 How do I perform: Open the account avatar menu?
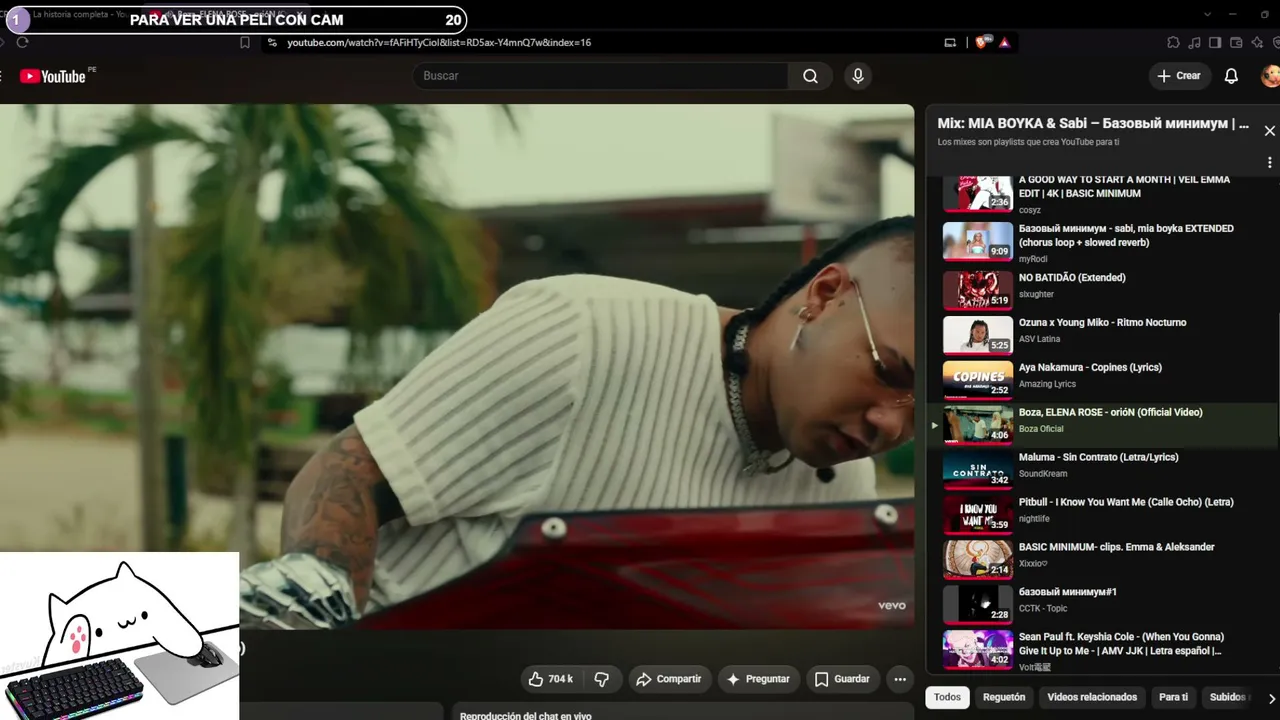click(1270, 76)
